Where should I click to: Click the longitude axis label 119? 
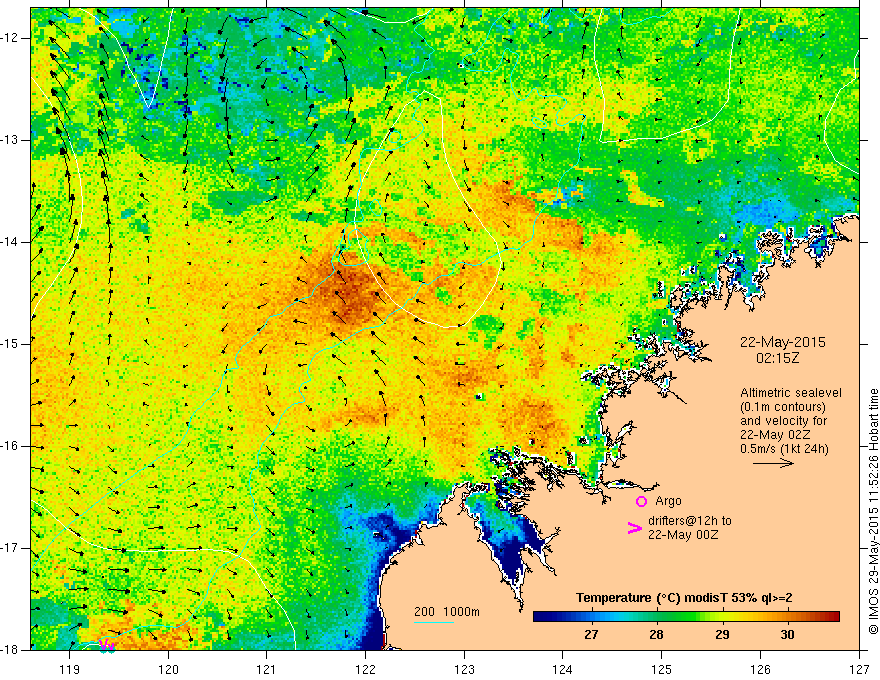(x=70, y=669)
